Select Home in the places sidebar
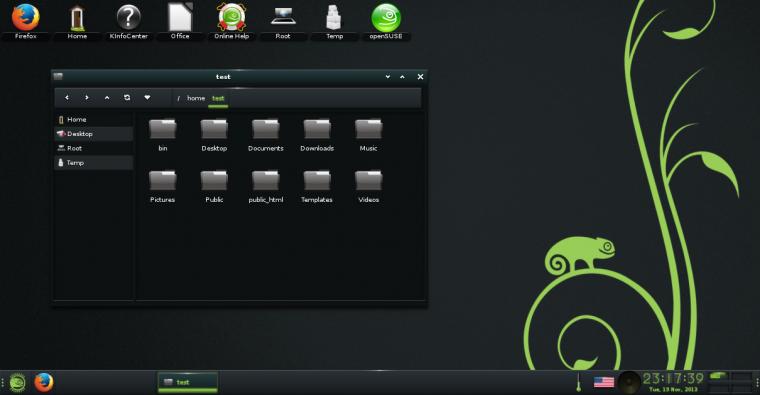The width and height of the screenshot is (760, 395). pyautogui.click(x=94, y=119)
